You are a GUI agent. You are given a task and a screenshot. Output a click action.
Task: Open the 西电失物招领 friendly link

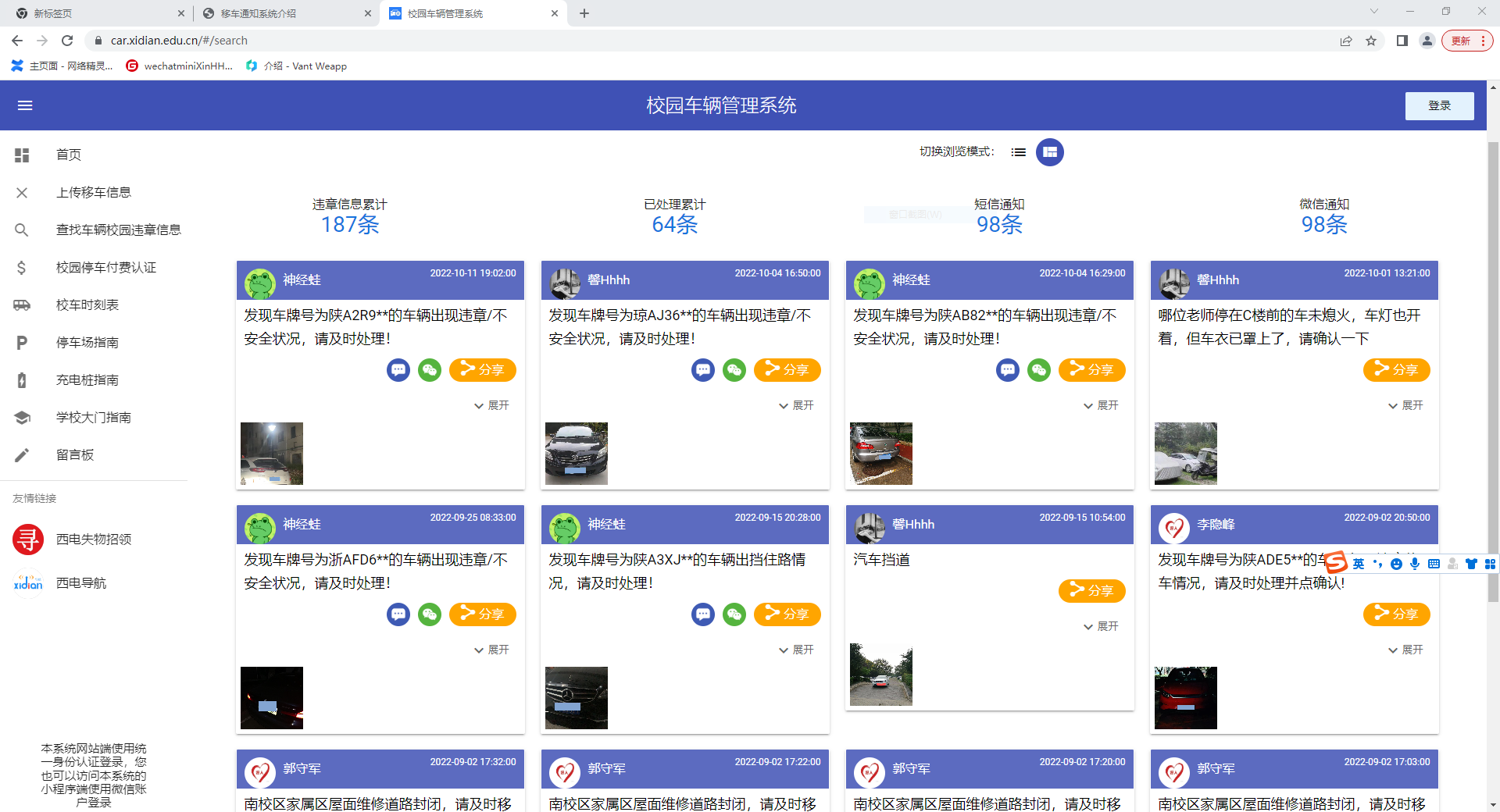tap(93, 539)
